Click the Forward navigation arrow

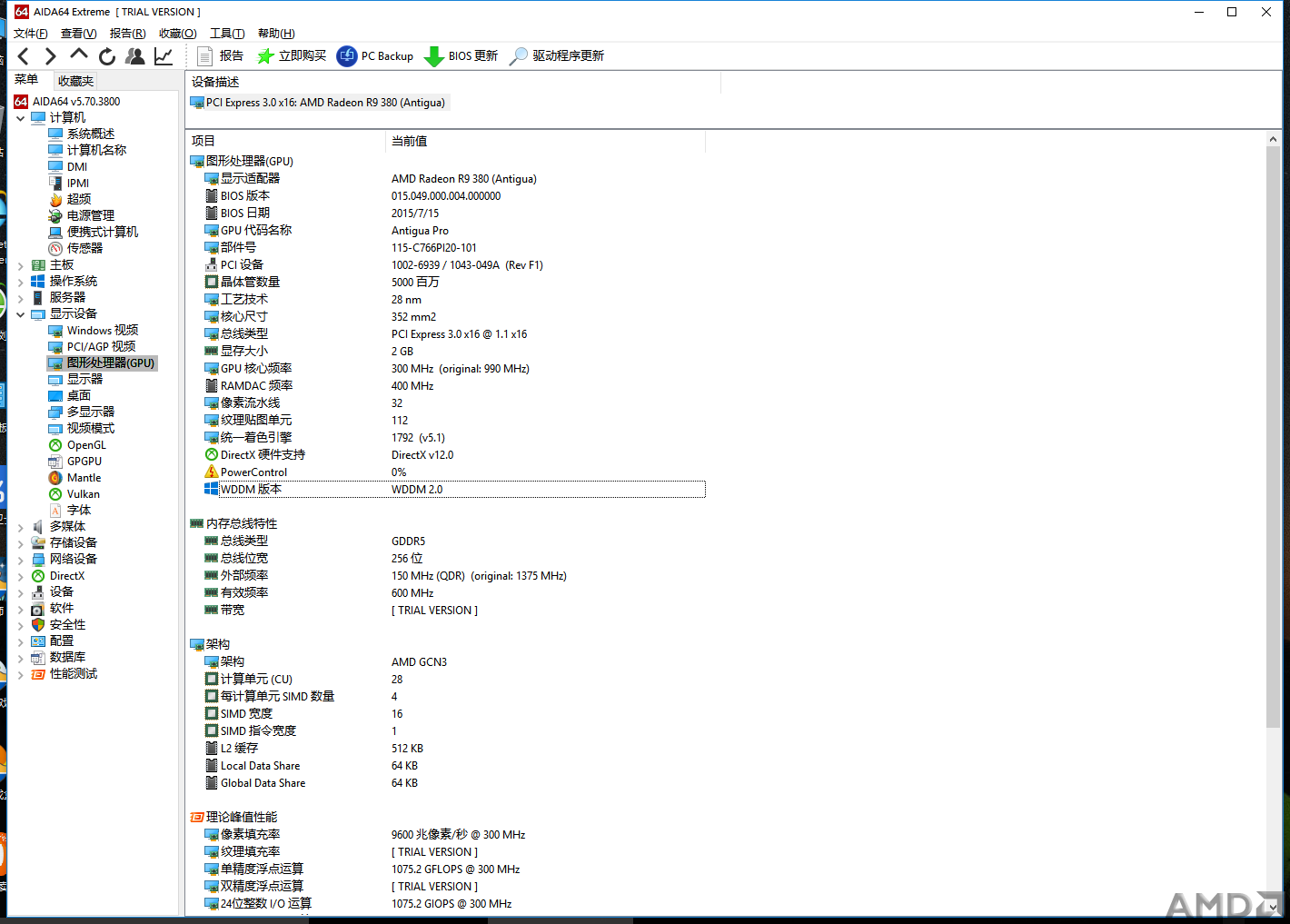(51, 56)
